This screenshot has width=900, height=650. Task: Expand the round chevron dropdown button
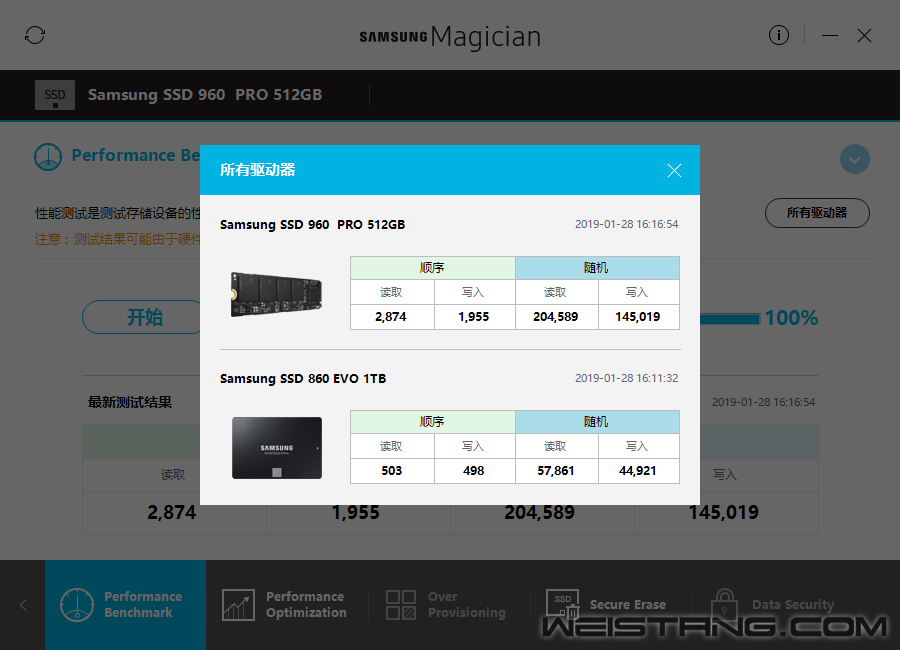tap(855, 159)
